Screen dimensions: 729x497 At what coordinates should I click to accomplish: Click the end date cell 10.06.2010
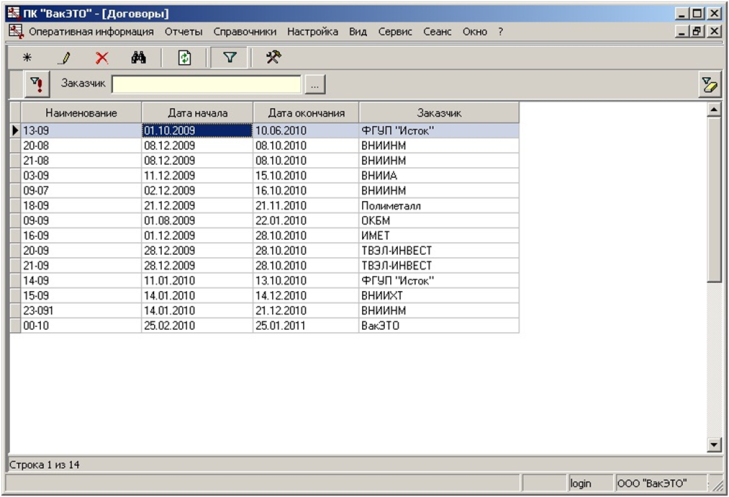tap(306, 131)
